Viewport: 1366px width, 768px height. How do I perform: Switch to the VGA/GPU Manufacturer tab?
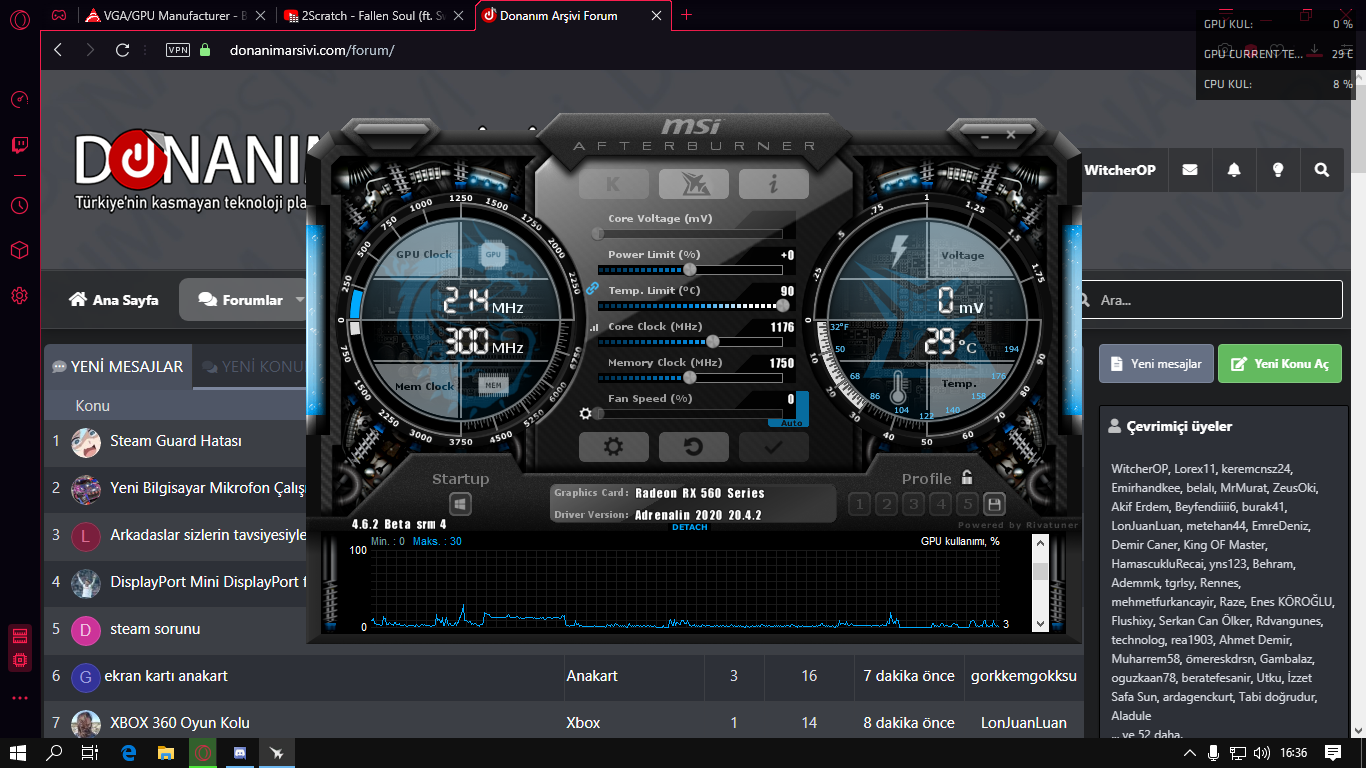click(175, 15)
